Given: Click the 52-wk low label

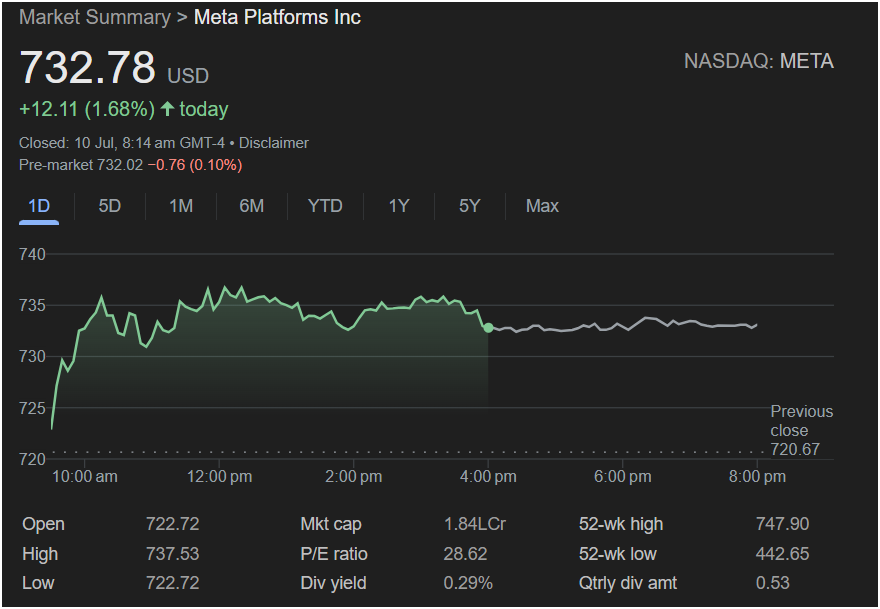Looking at the screenshot, I should pos(617,554).
